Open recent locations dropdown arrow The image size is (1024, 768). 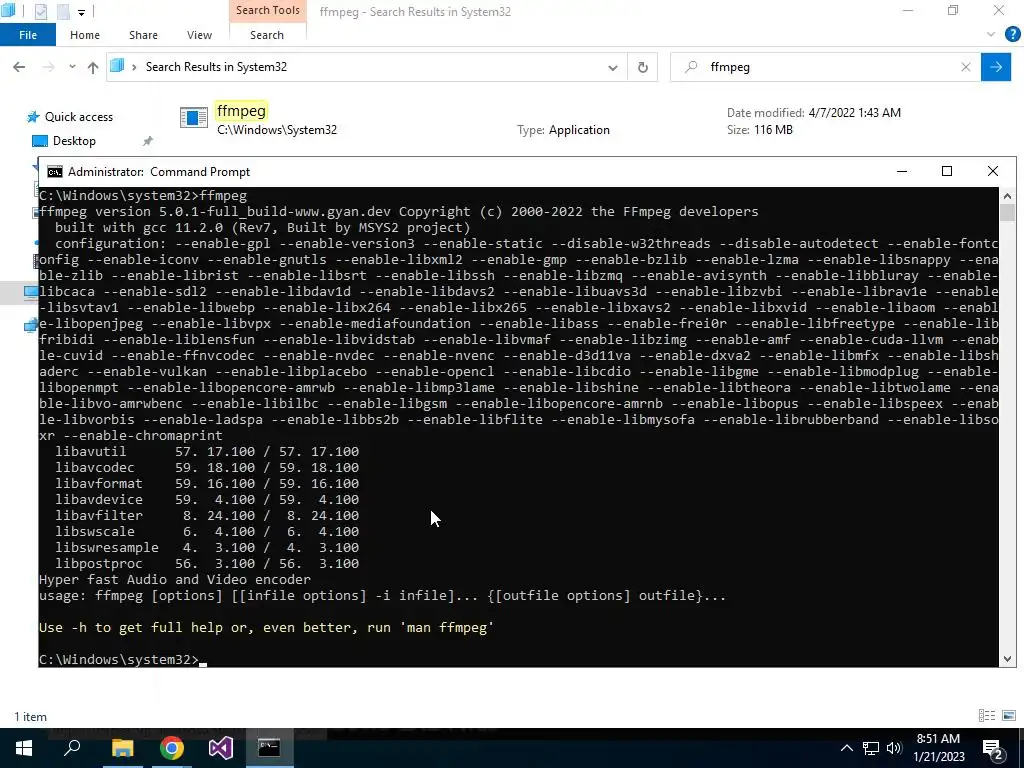[72, 67]
